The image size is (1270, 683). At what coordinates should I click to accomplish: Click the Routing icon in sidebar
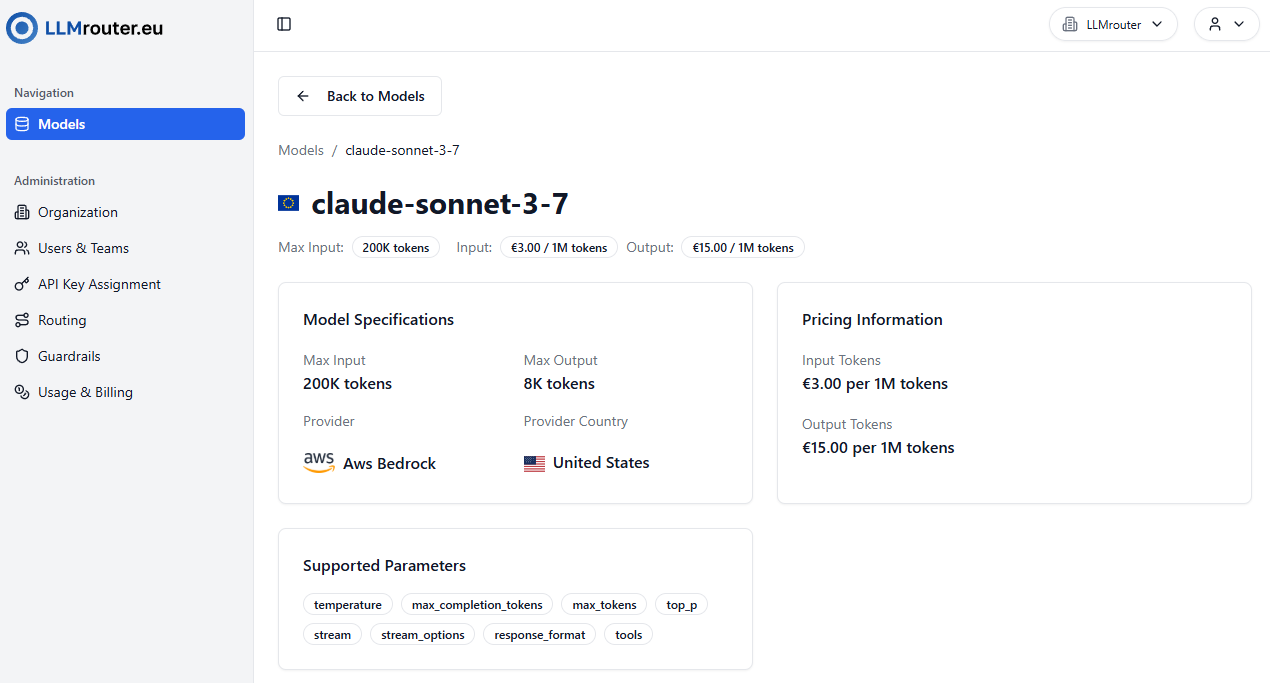[22, 320]
